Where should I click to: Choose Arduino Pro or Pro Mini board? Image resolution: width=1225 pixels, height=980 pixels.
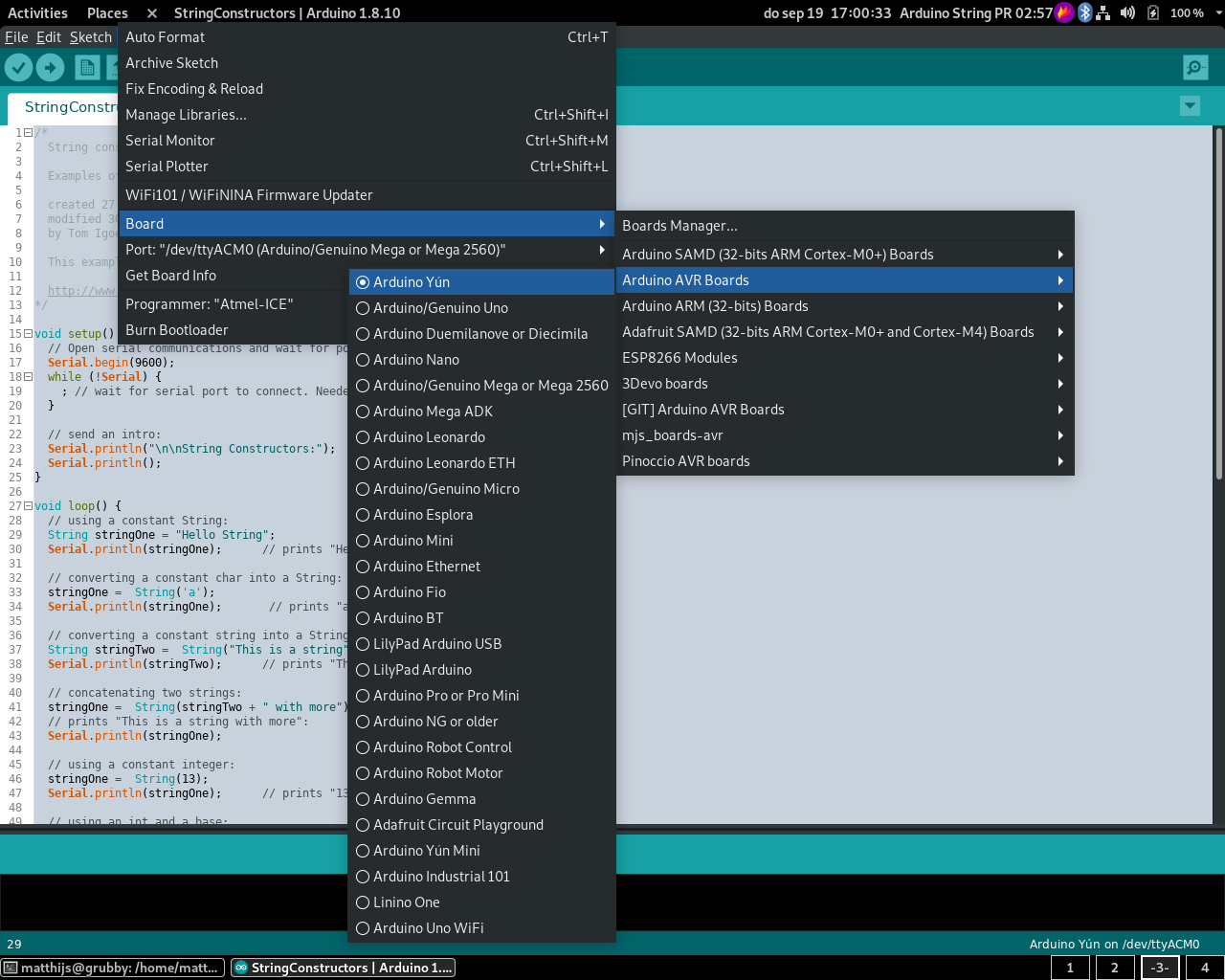pyautogui.click(x=481, y=696)
